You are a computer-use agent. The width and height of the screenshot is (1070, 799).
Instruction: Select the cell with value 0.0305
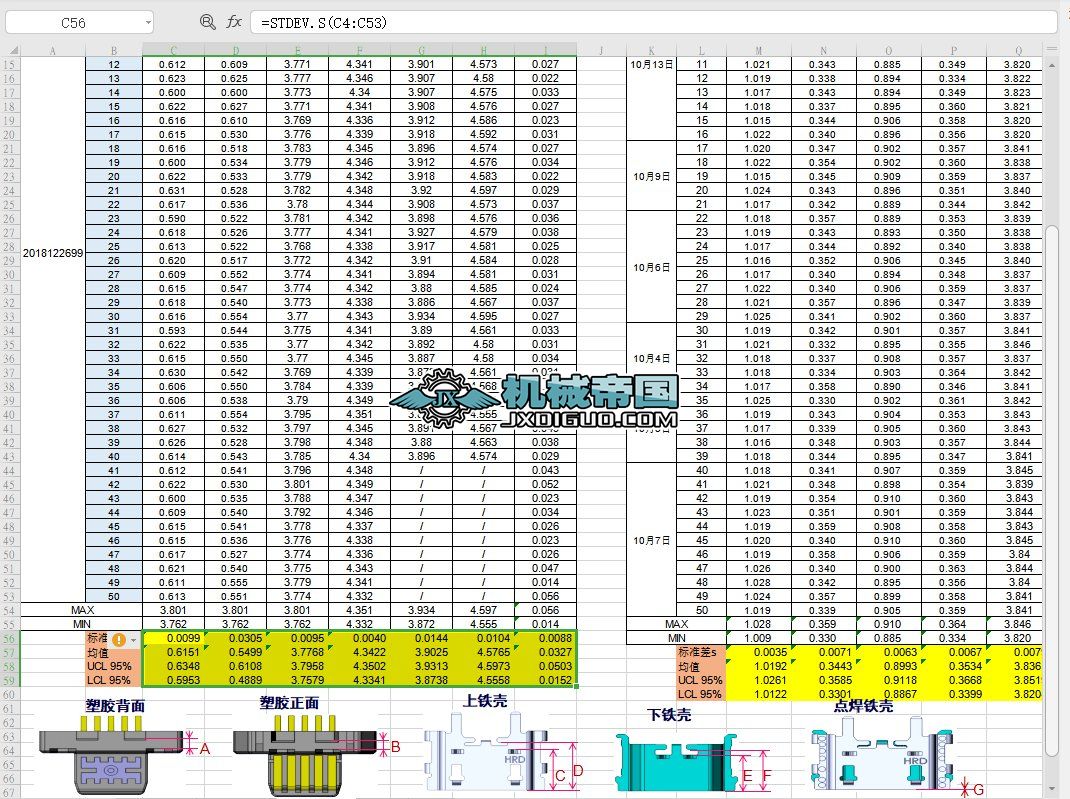coord(235,639)
